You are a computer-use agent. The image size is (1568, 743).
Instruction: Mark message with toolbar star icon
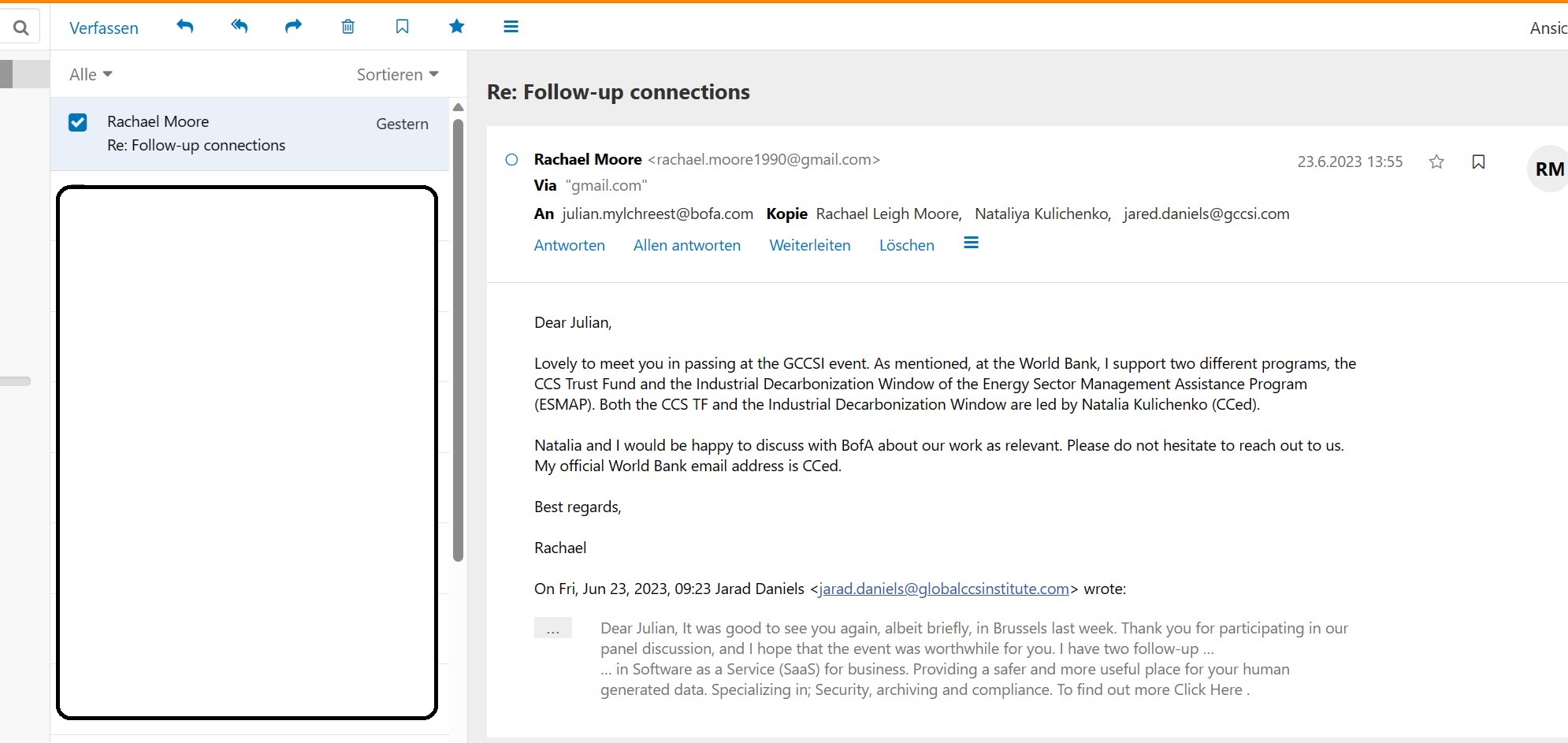[x=456, y=27]
